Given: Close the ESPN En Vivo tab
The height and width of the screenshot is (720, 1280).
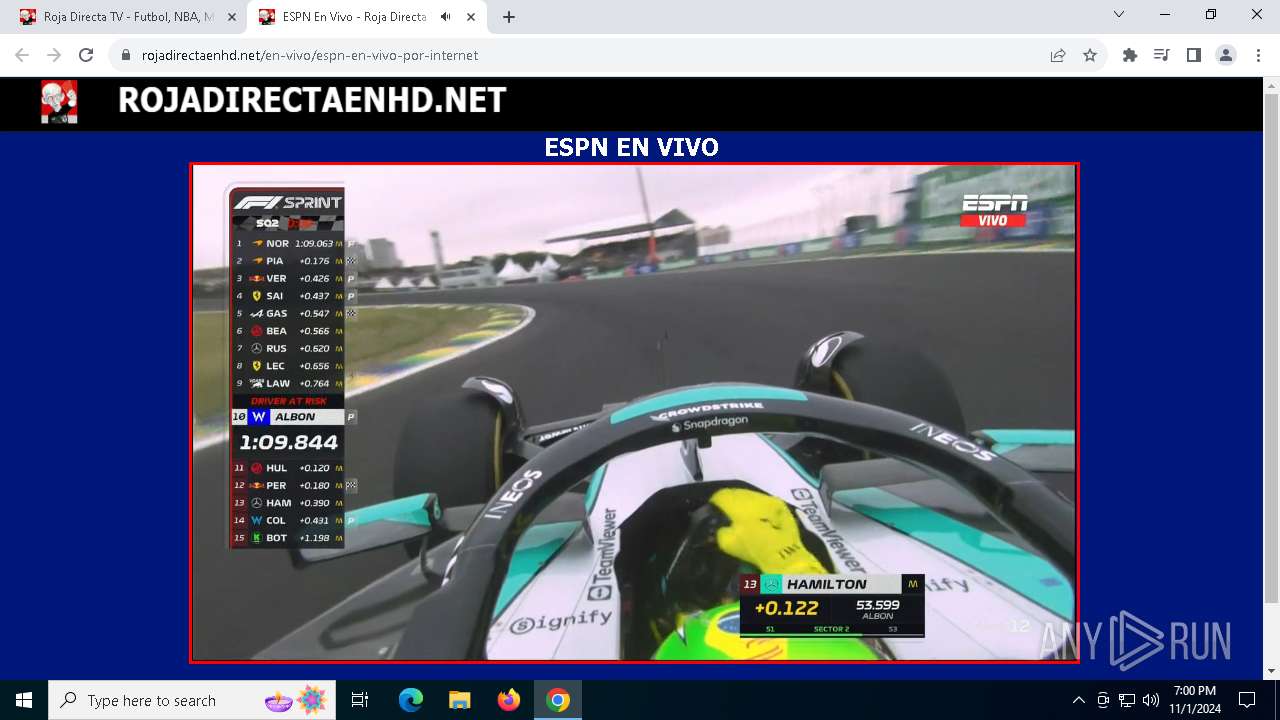Looking at the screenshot, I should pos(471,17).
